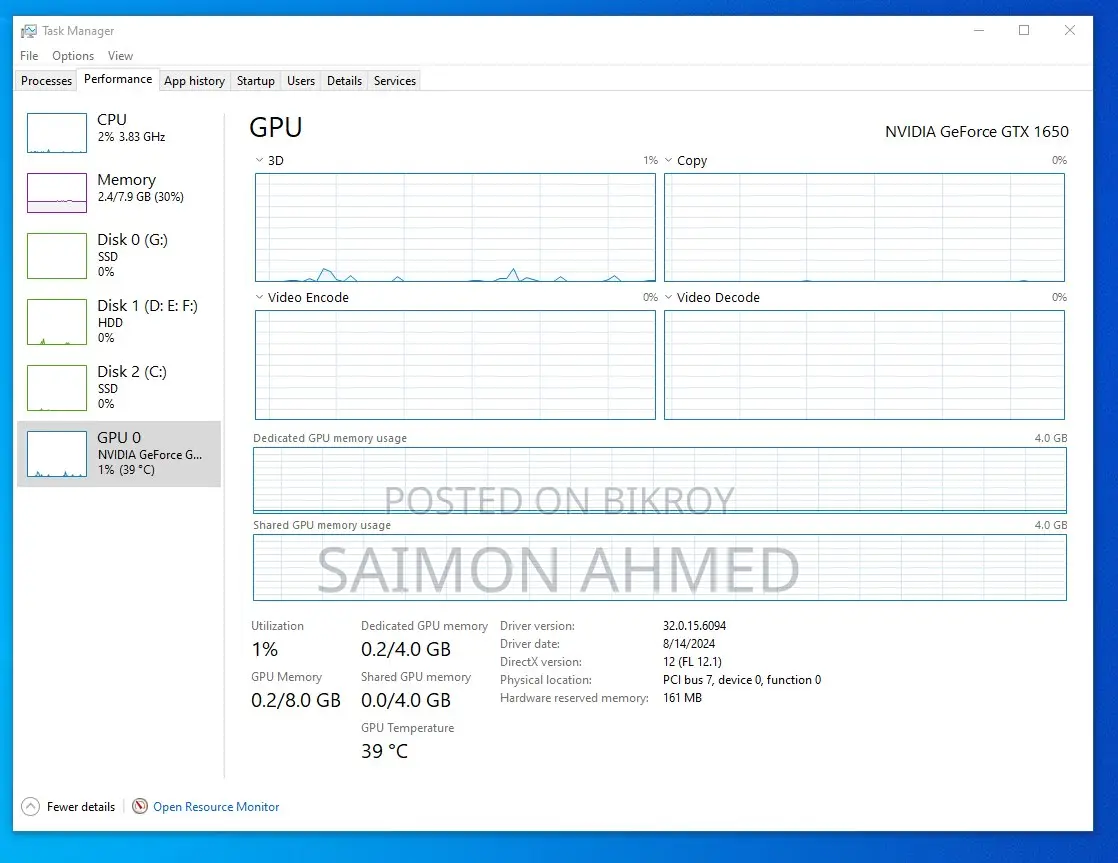This screenshot has width=1118, height=863.
Task: Select the Disk 1 (D: E: F:) mini graph
Action: point(57,322)
